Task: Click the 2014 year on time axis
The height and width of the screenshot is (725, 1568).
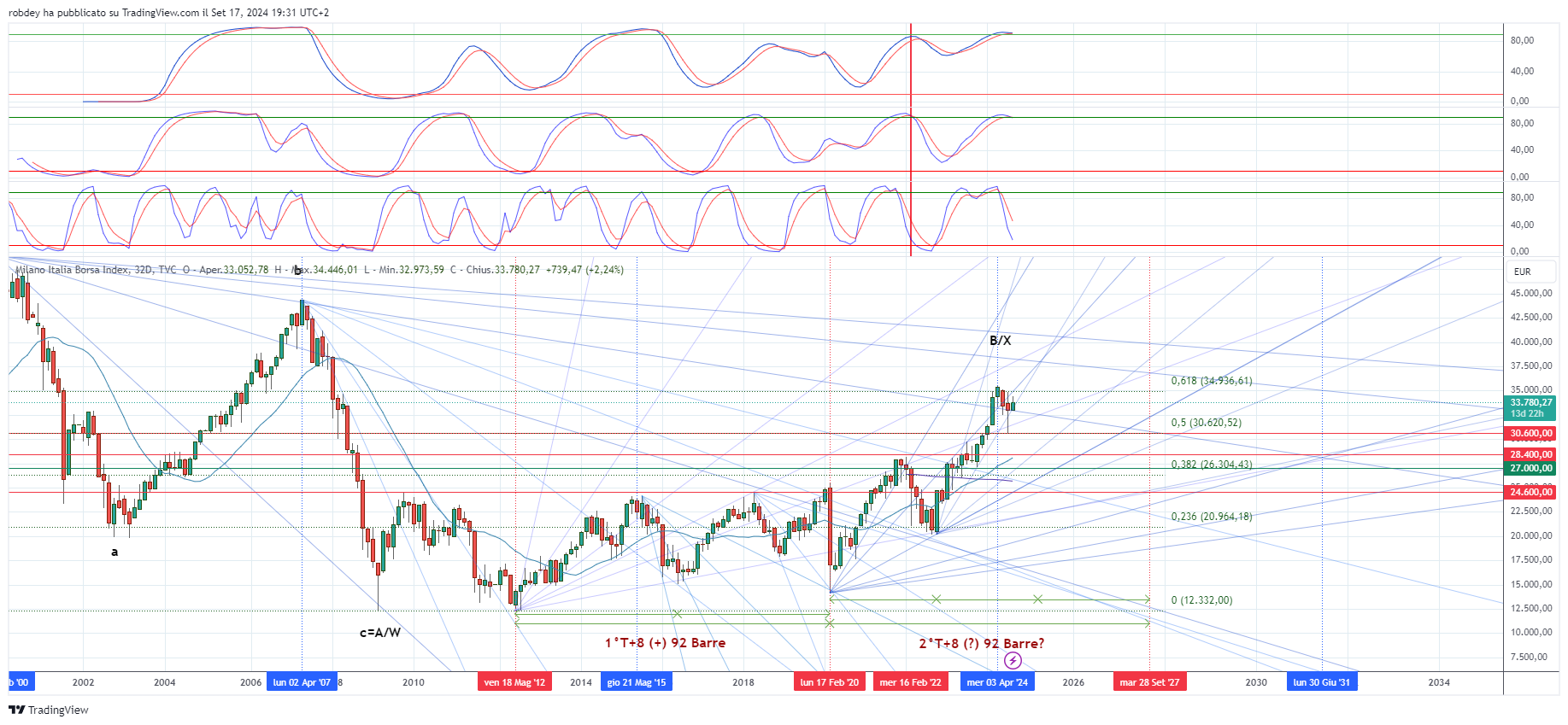Action: click(x=581, y=682)
